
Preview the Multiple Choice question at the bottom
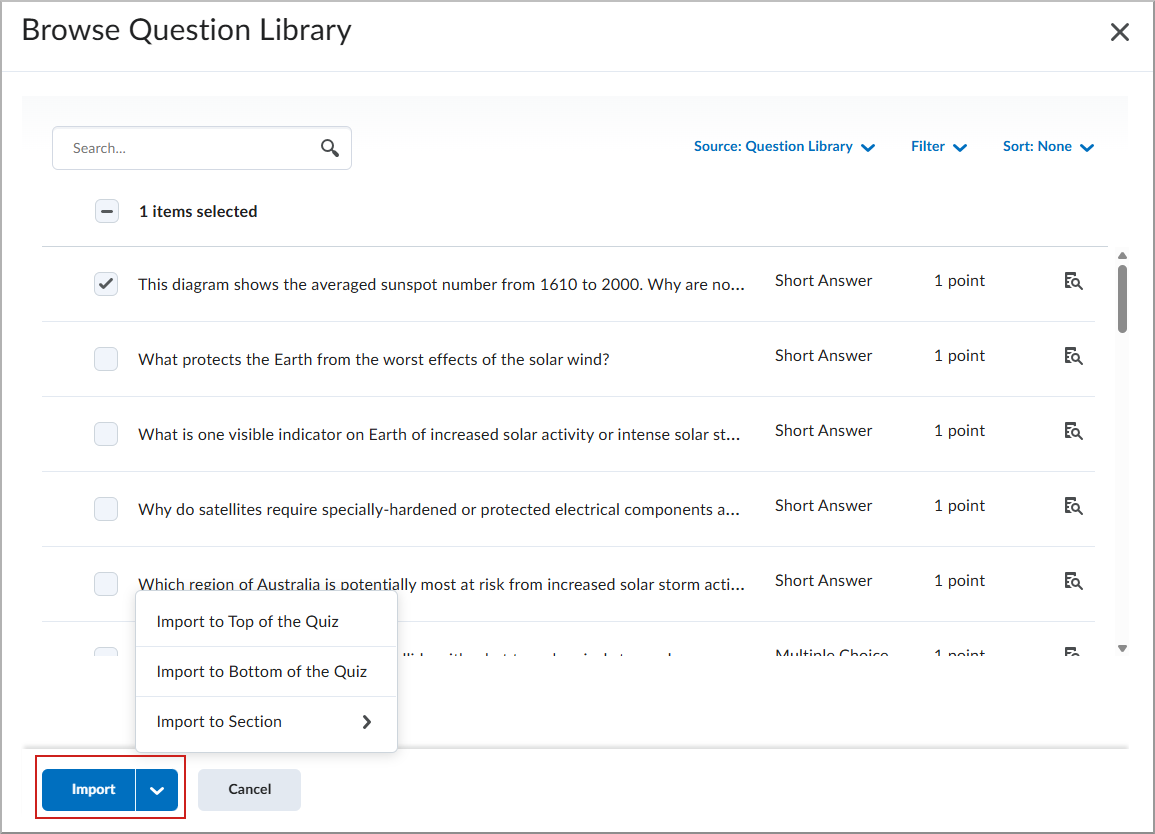click(x=1073, y=652)
